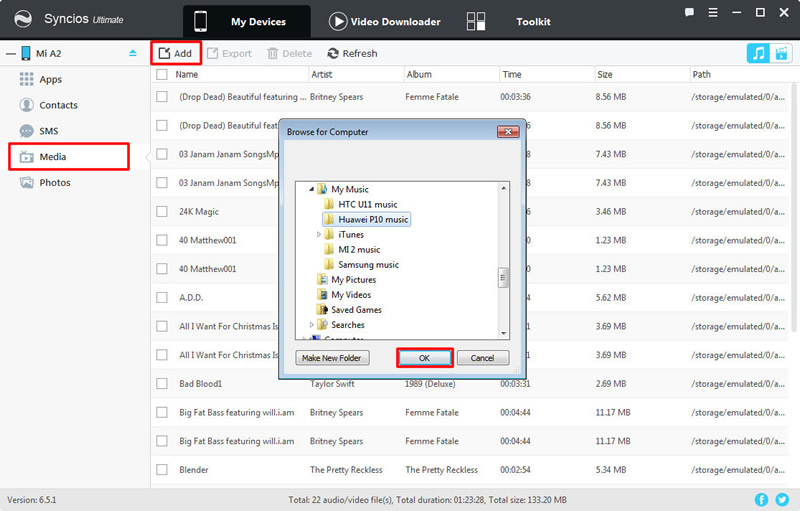
Task: Select the Taylor Swift artist cell
Action: 332,384
